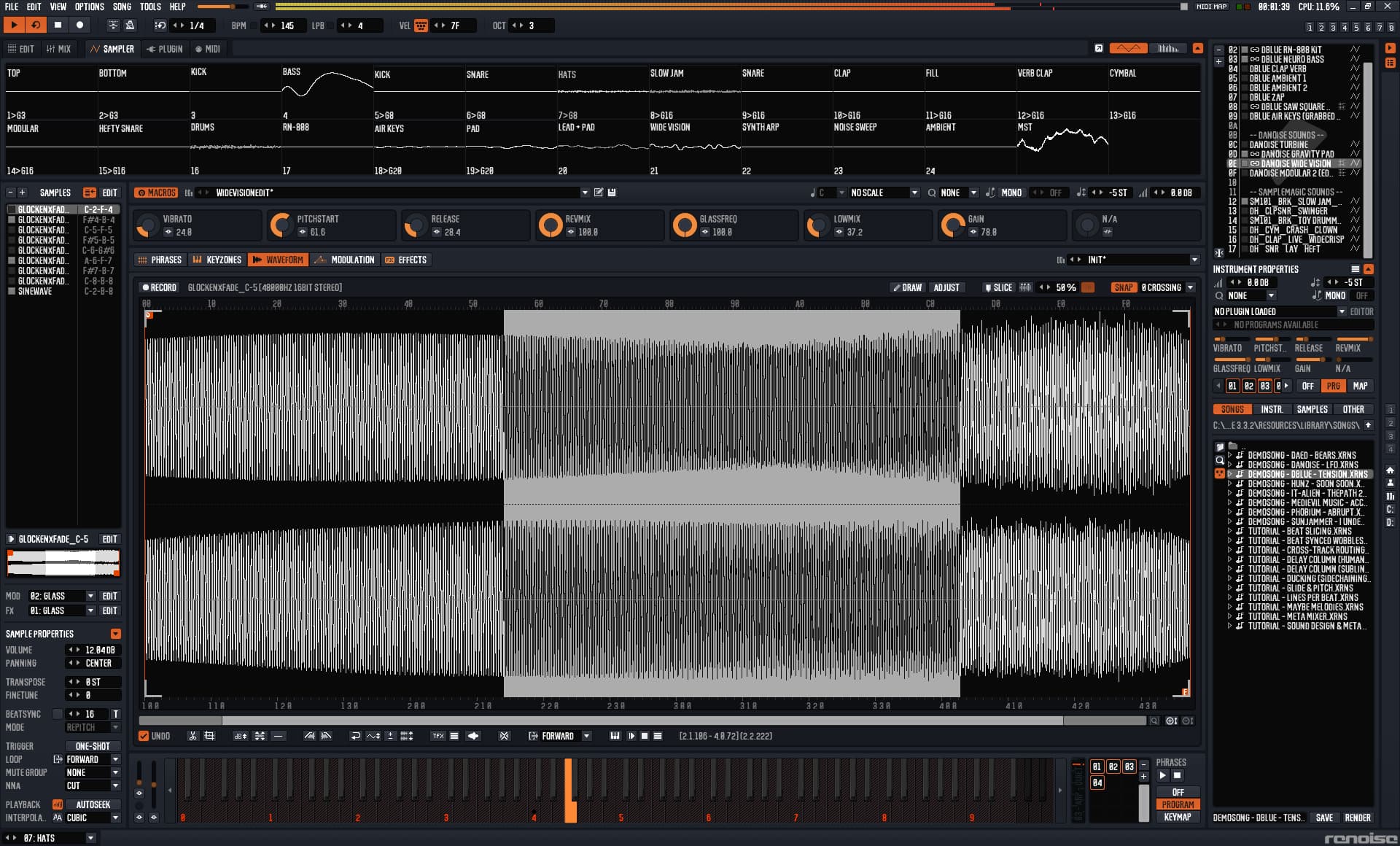Open the No Plugin Loaded dropdown
Screen dimensions: 1400x846
pos(1279,311)
